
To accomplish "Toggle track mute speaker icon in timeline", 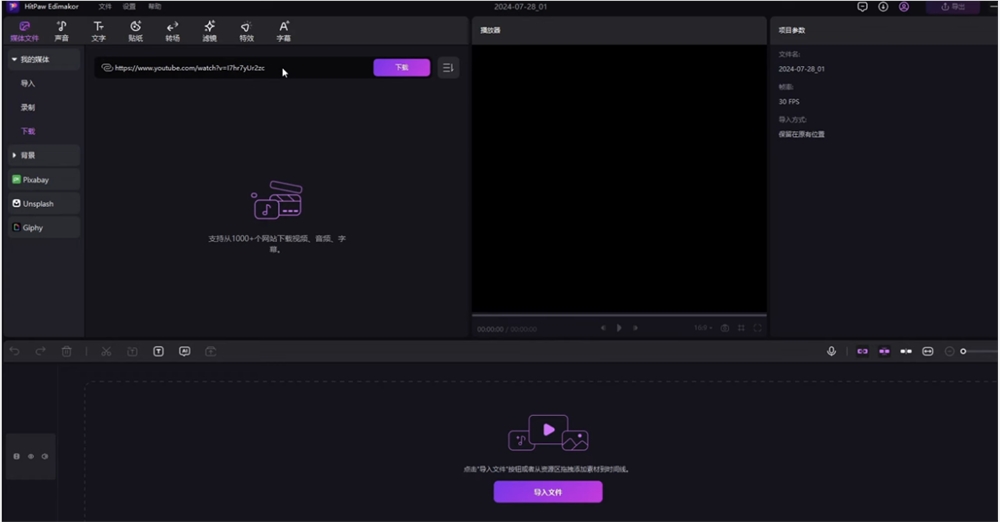I will click(44, 456).
